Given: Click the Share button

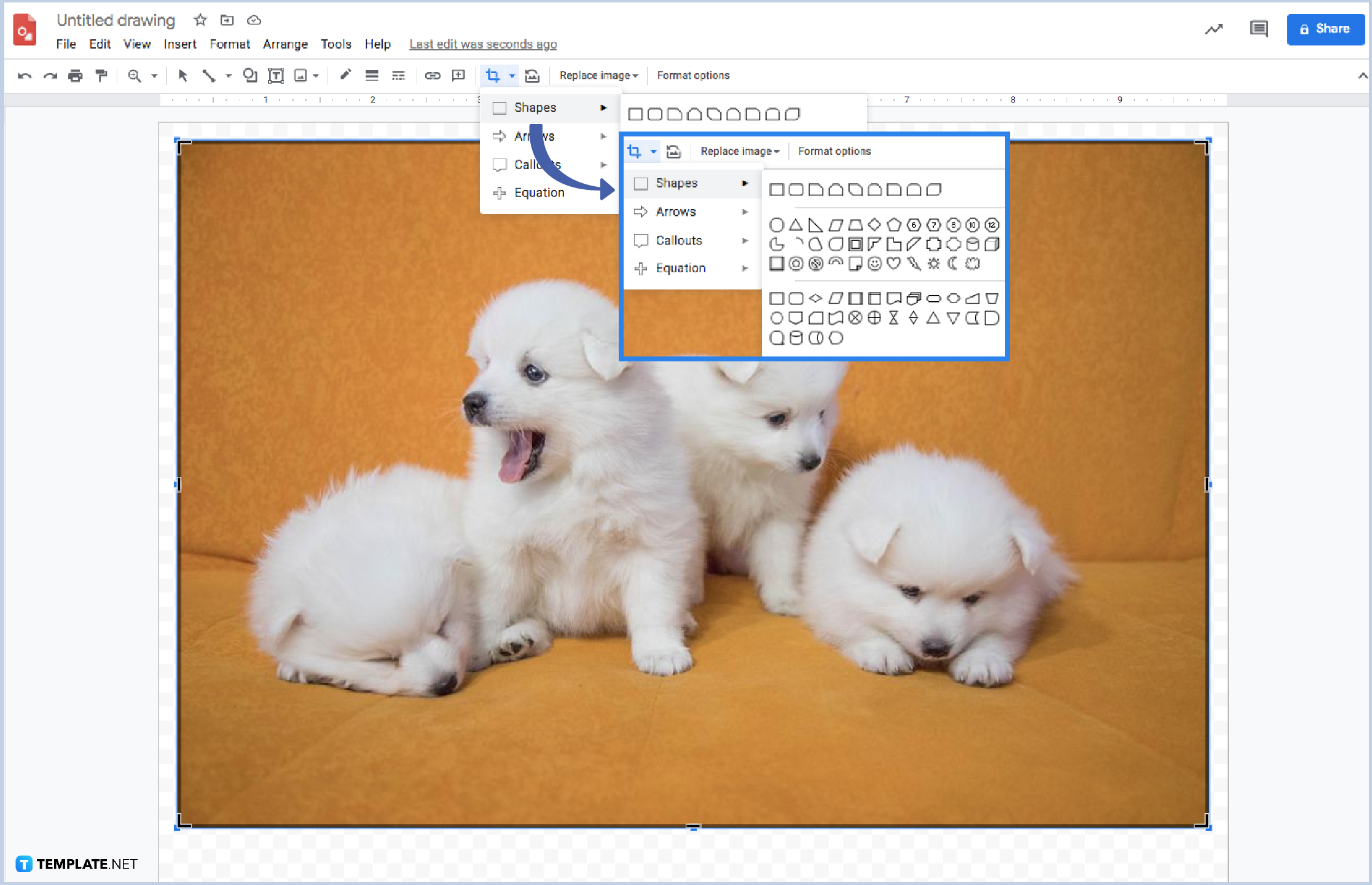Looking at the screenshot, I should 1325,29.
